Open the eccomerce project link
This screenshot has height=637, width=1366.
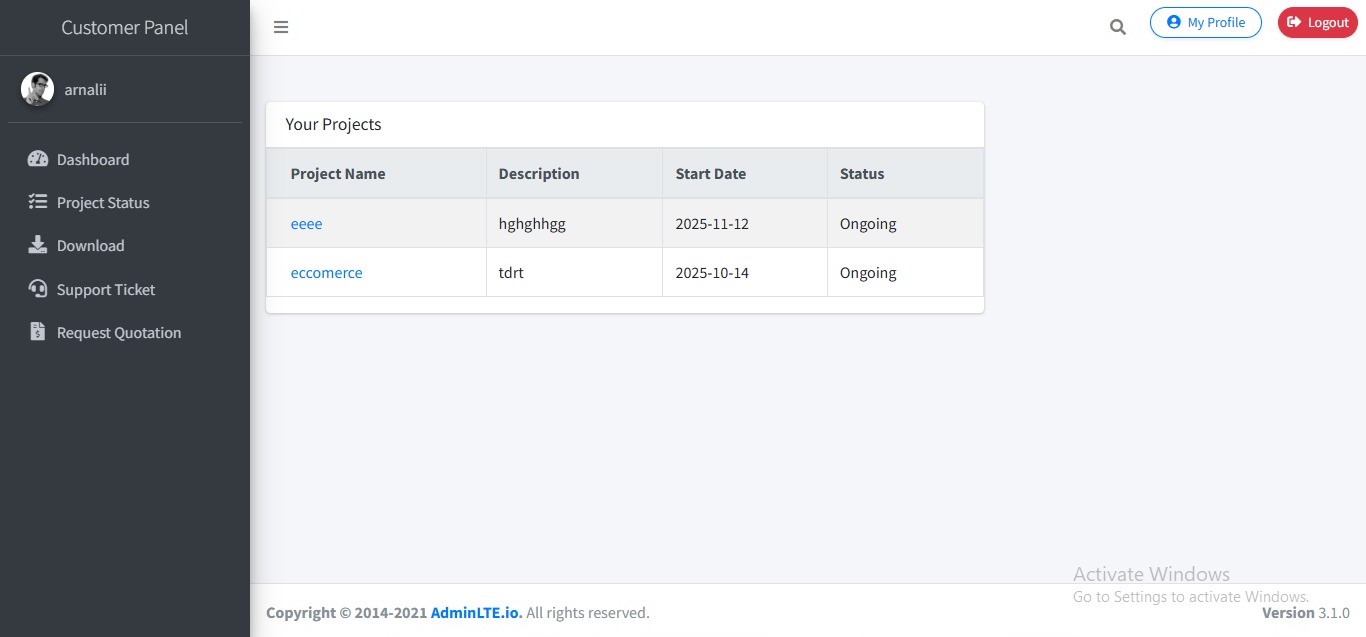pos(326,272)
